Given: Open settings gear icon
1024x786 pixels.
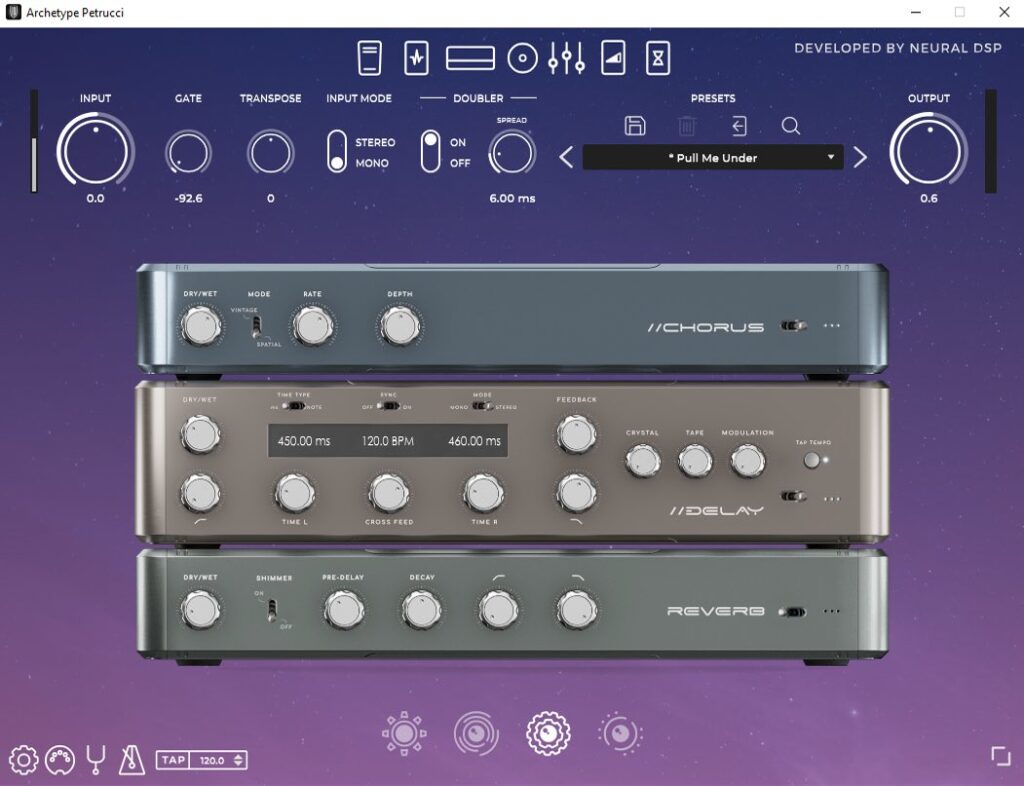Looking at the screenshot, I should click(24, 760).
